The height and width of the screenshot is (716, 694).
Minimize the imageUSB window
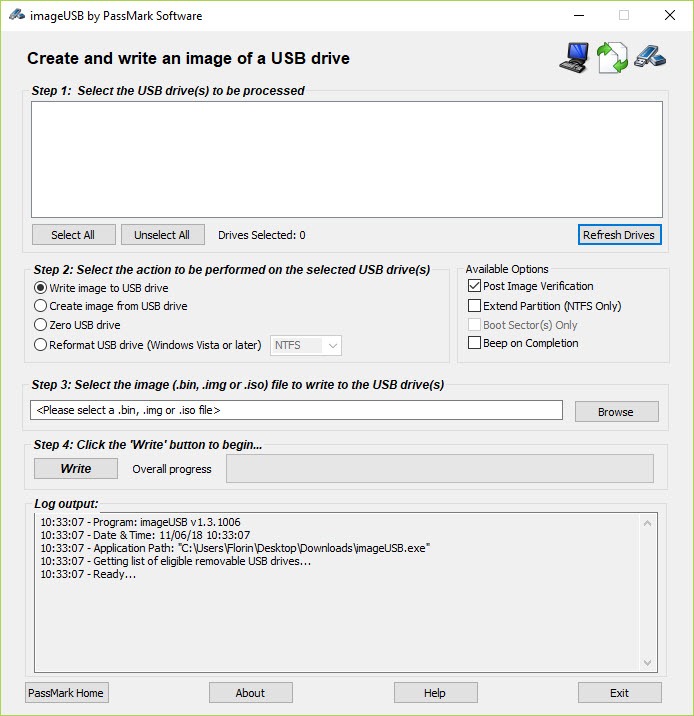click(579, 15)
